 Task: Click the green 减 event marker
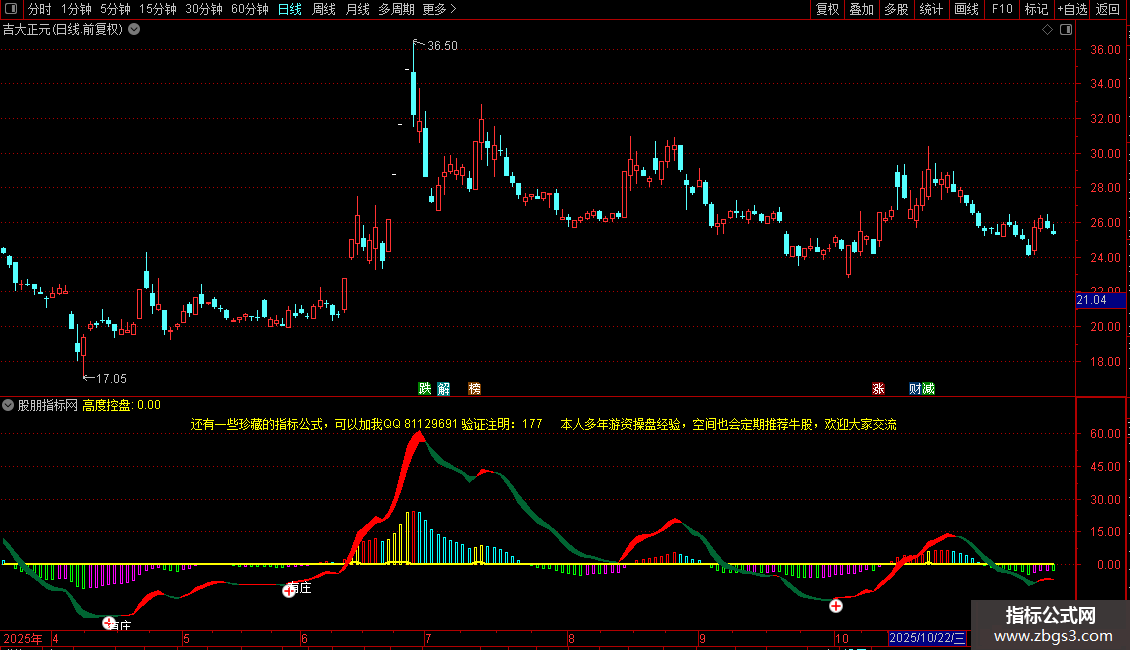coord(928,389)
